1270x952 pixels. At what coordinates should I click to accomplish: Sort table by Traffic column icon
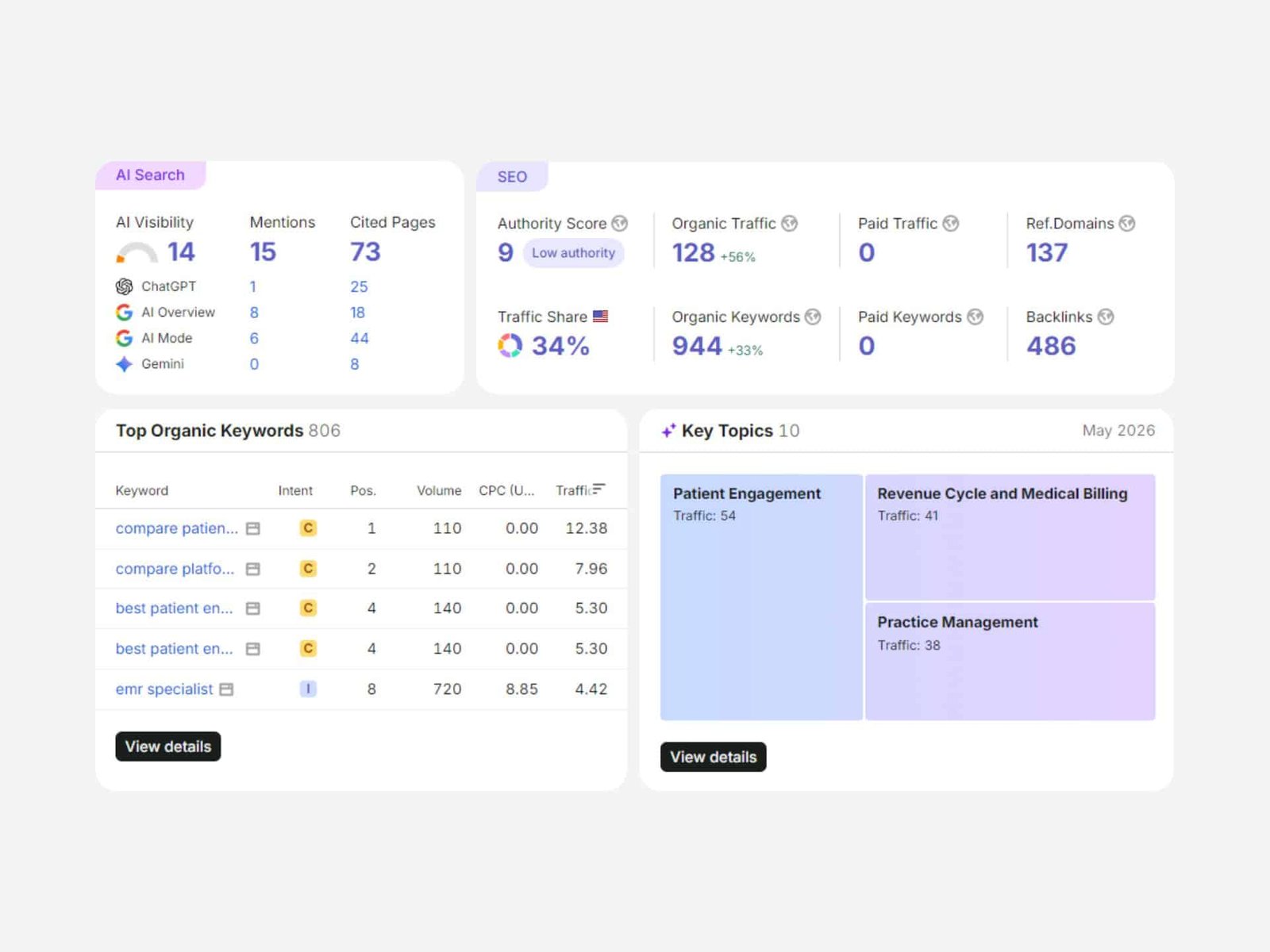598,489
